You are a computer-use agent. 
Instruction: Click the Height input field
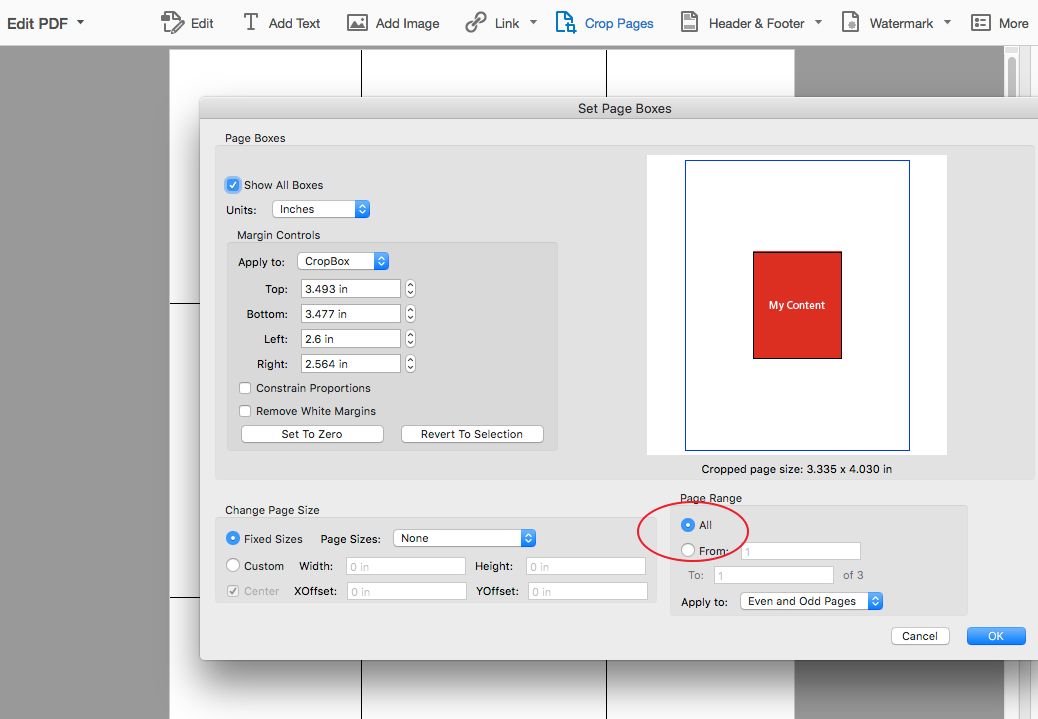tap(586, 566)
